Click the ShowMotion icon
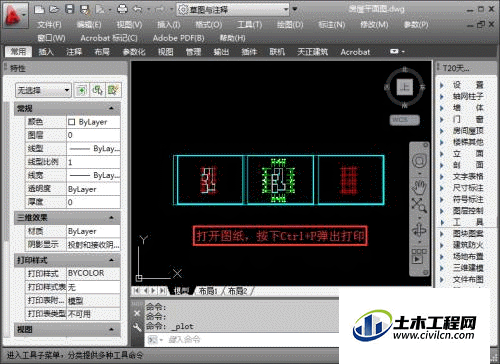This screenshot has width=500, height=364. tap(419, 256)
